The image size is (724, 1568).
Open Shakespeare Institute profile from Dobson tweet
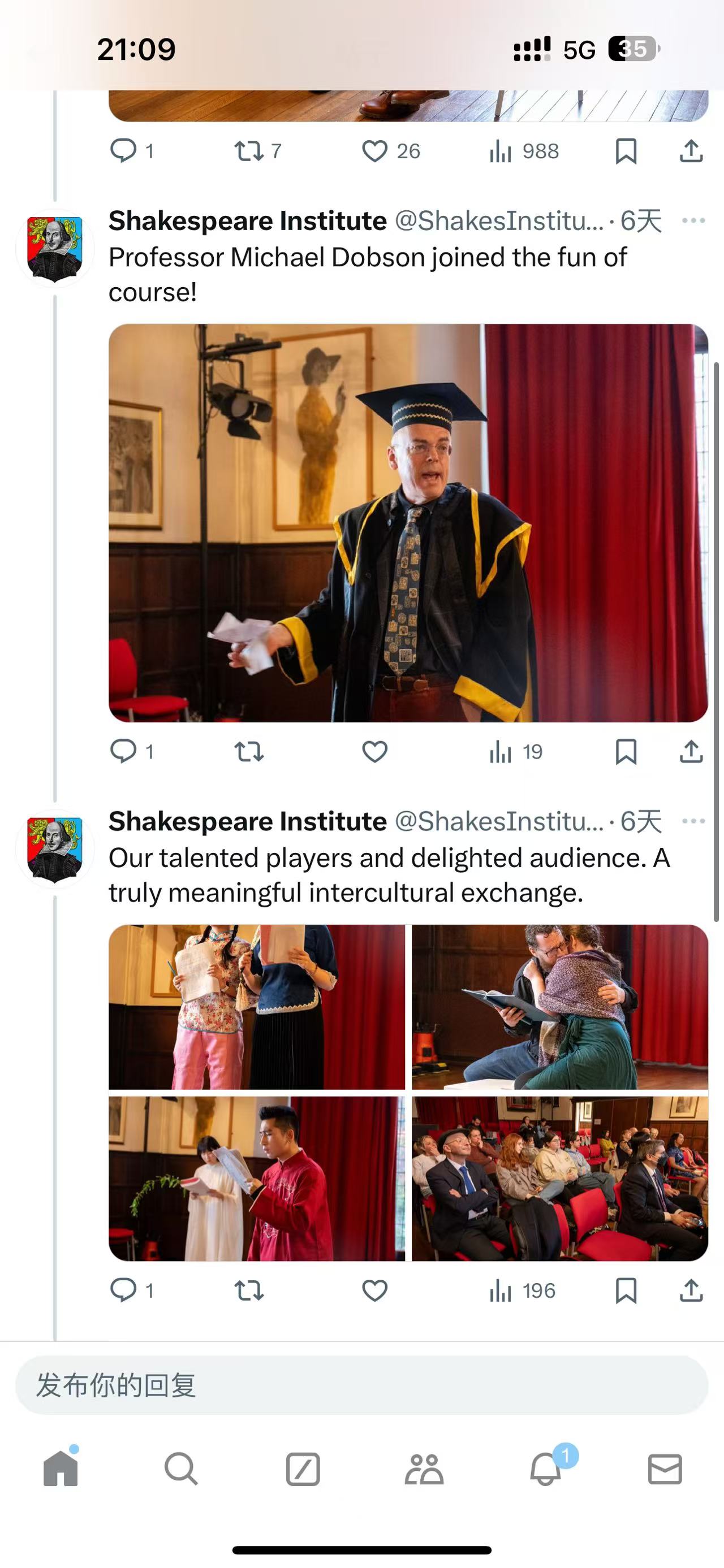point(55,248)
